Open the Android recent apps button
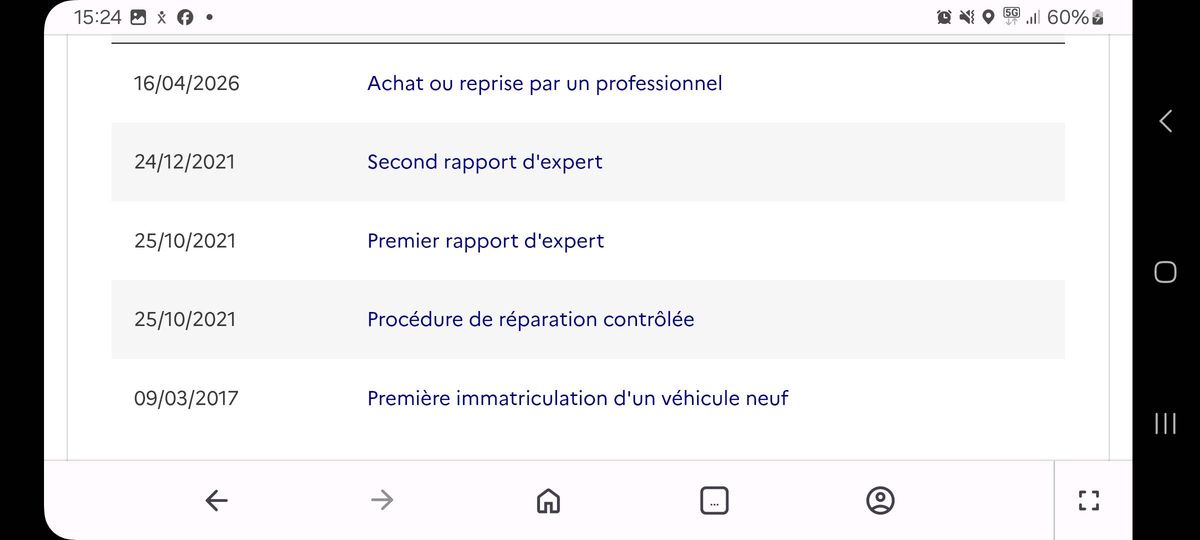This screenshot has width=1200, height=540. click(1165, 423)
